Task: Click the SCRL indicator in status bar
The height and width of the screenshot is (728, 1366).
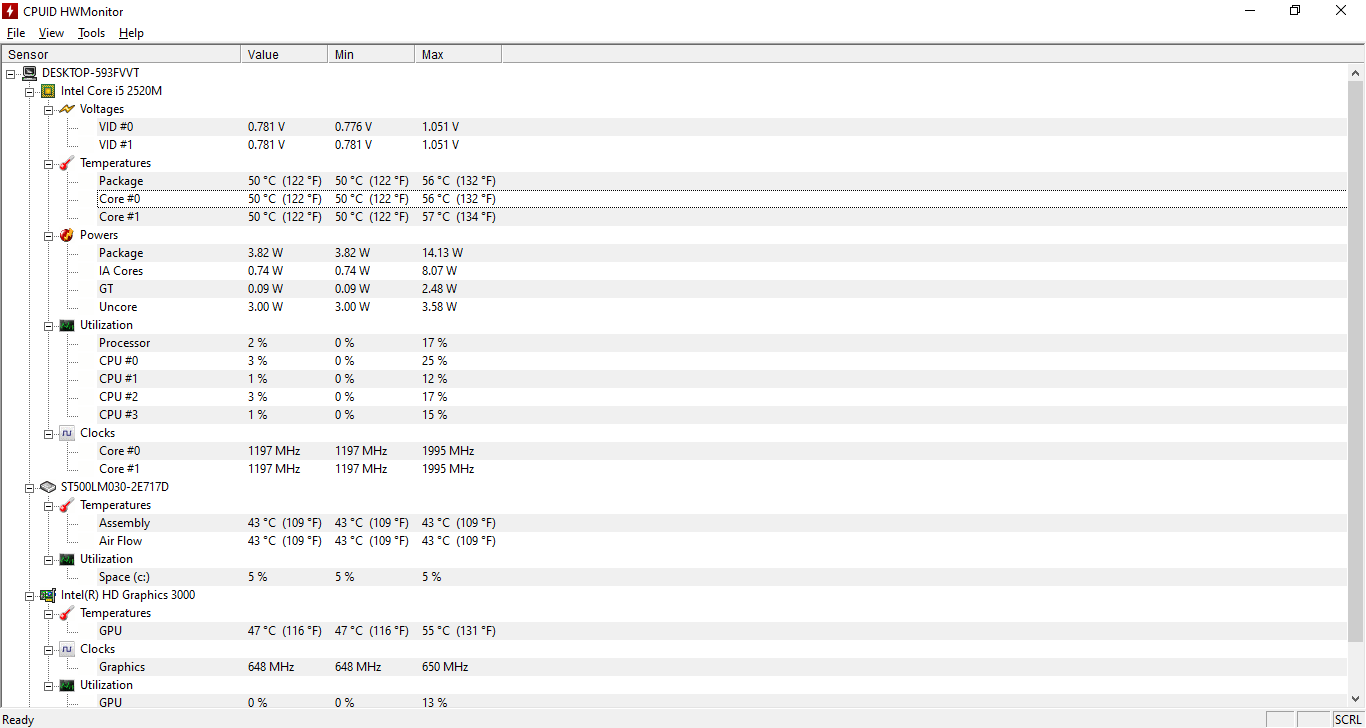Action: 1348,720
